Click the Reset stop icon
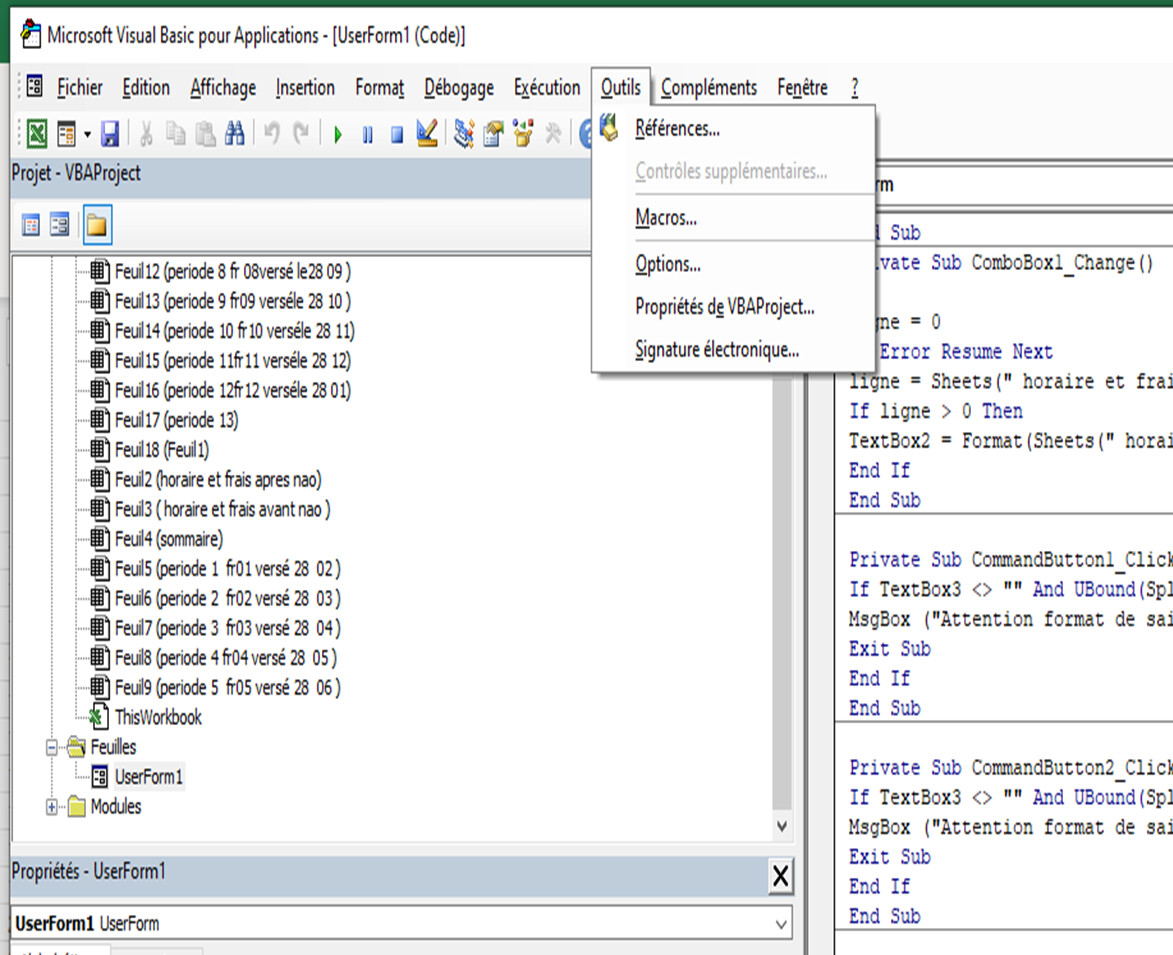Viewport: 1173px width, 955px height. [x=396, y=134]
